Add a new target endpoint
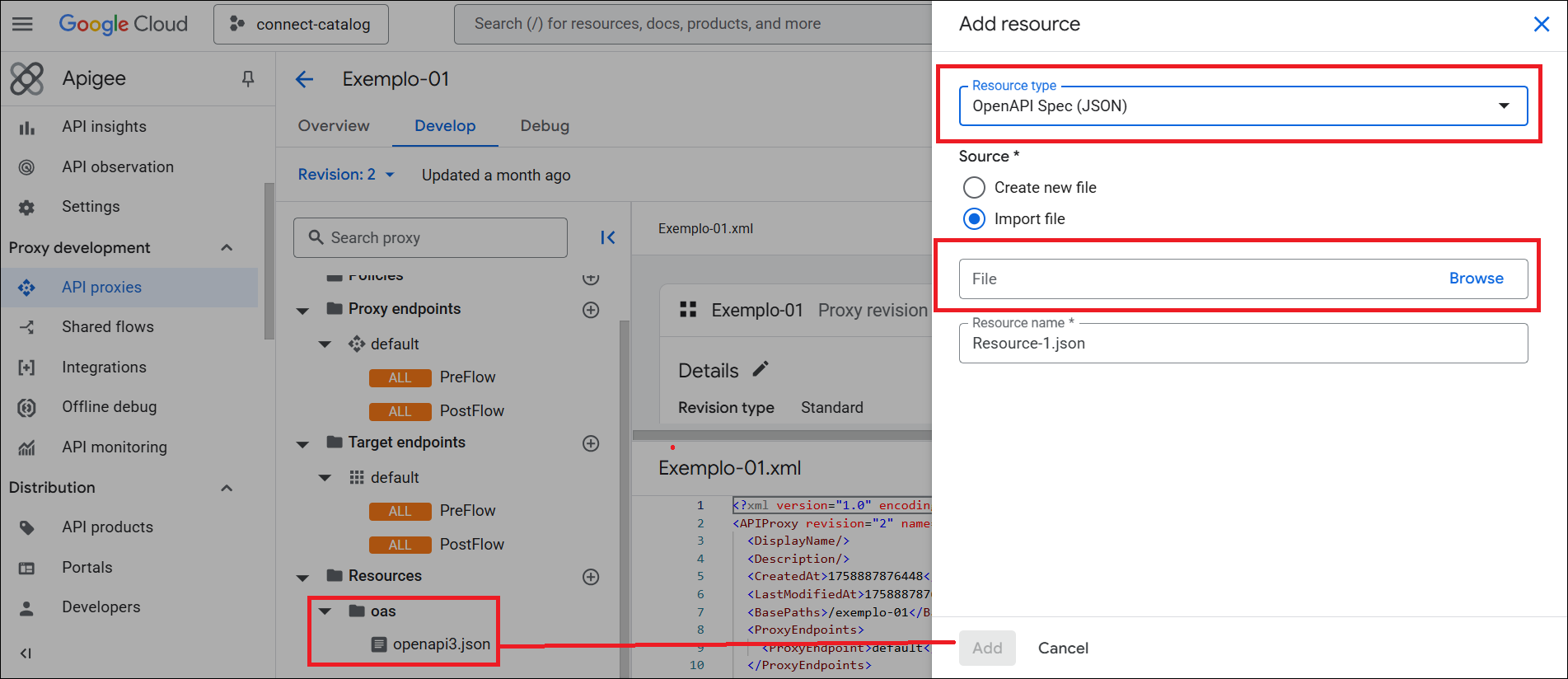Image resolution: width=1568 pixels, height=679 pixels. click(x=591, y=443)
